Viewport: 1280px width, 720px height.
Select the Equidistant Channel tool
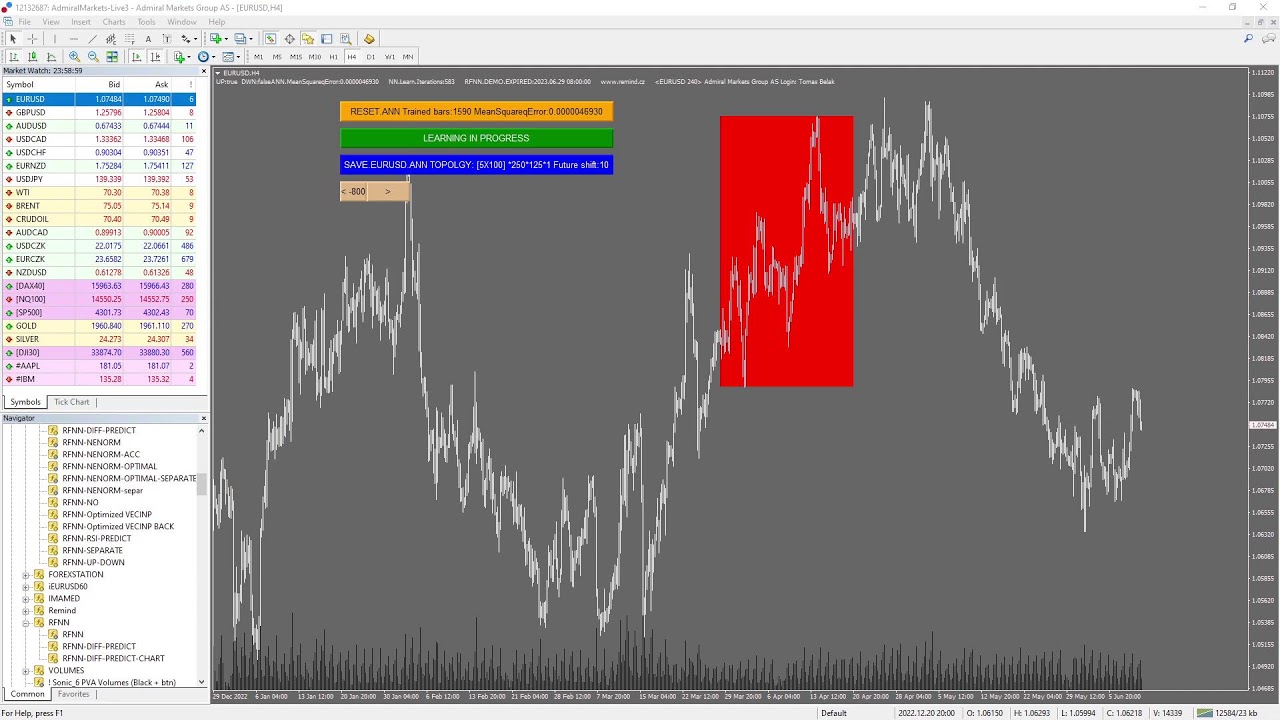pyautogui.click(x=111, y=39)
